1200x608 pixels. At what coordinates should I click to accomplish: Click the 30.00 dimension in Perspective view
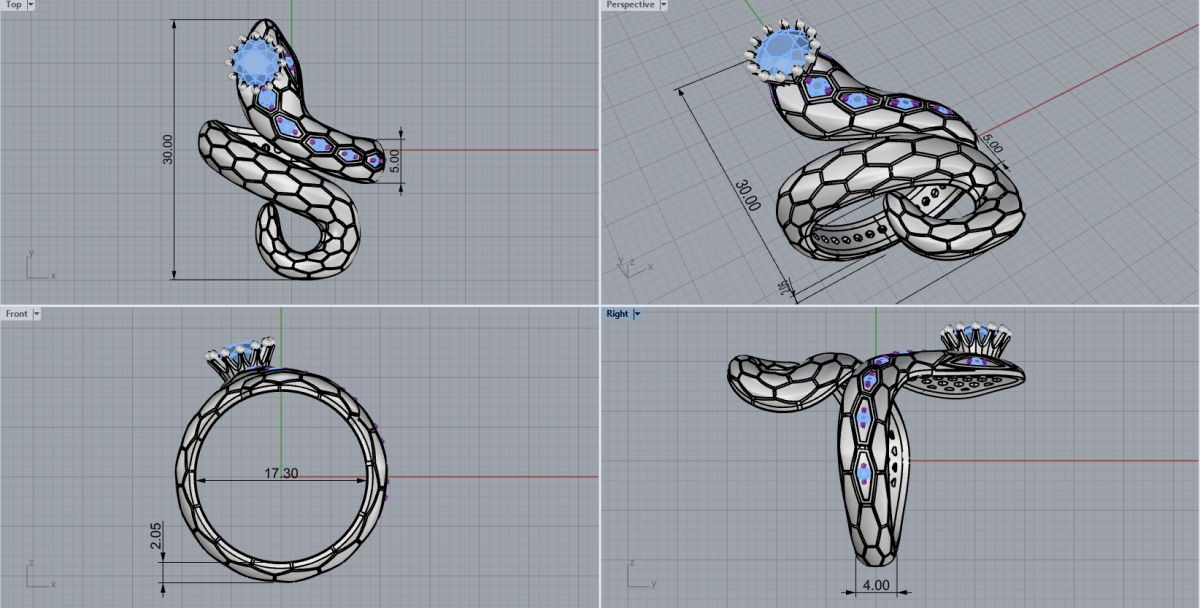[747, 192]
